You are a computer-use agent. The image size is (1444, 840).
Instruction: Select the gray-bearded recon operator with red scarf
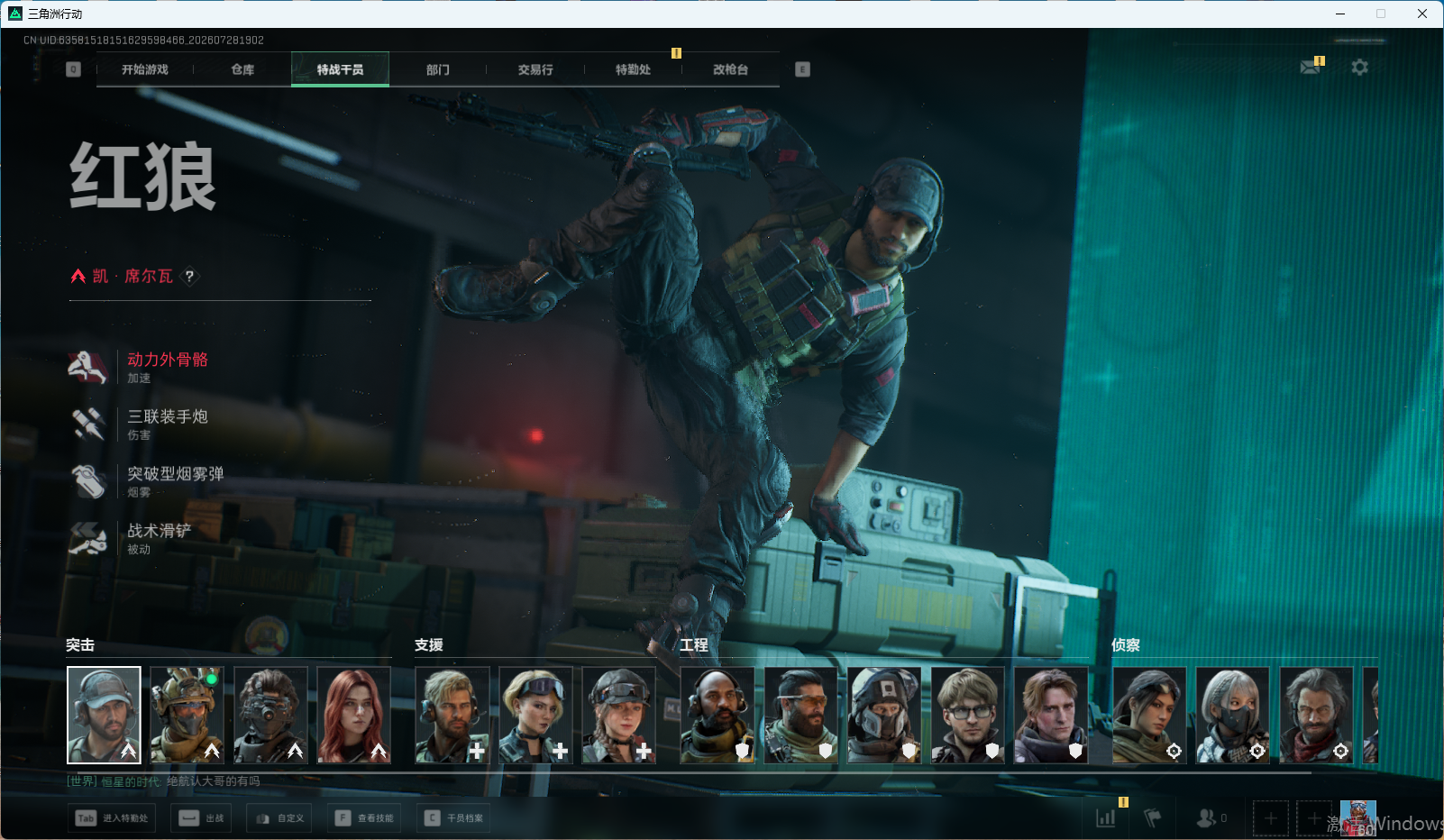tap(1316, 715)
